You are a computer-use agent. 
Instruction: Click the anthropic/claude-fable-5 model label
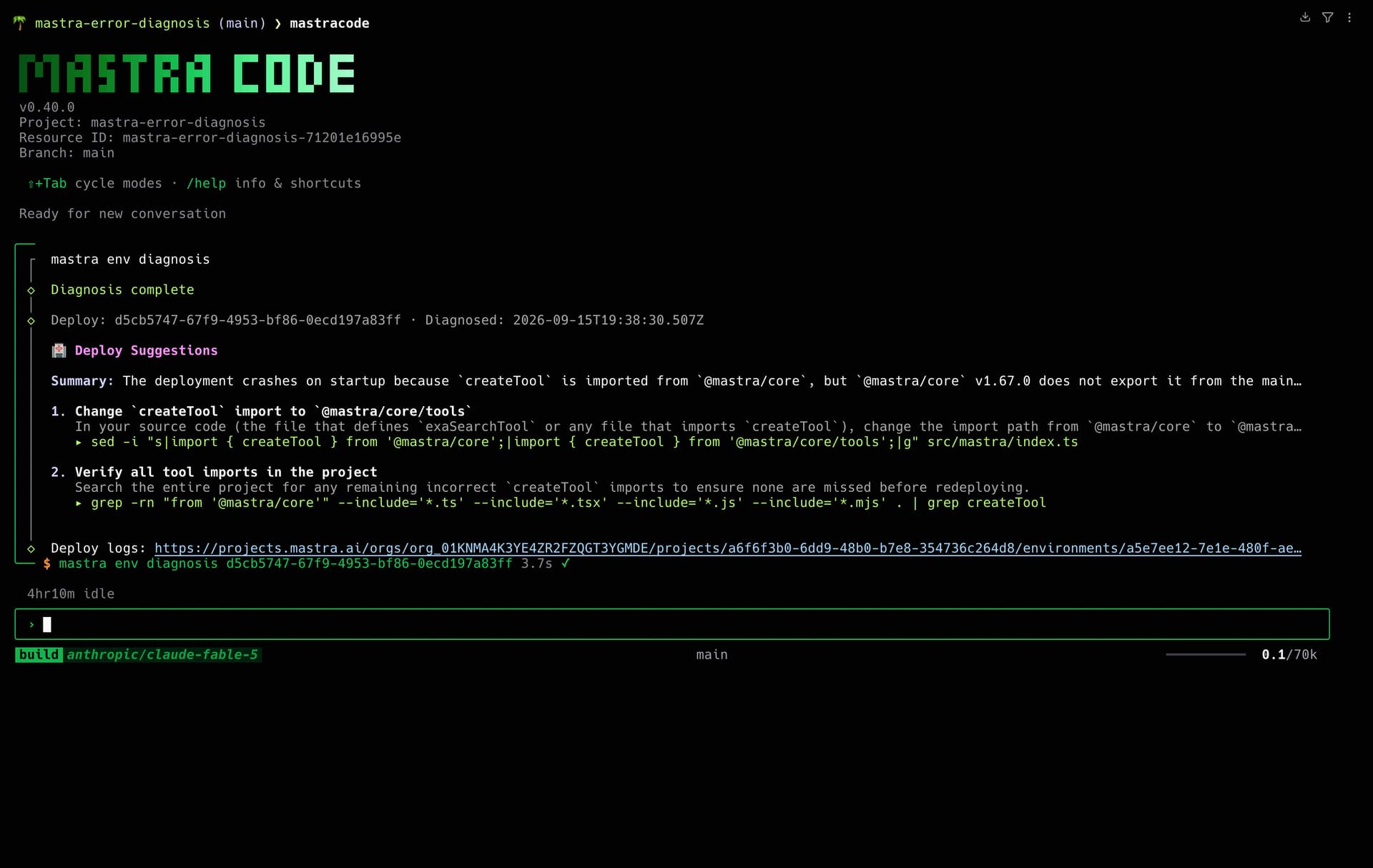[x=162, y=654]
